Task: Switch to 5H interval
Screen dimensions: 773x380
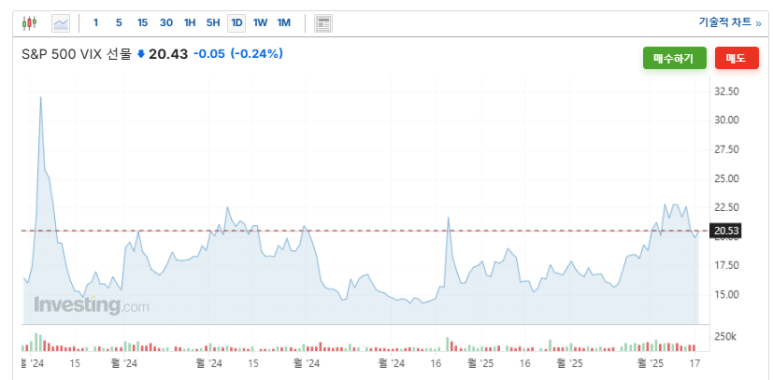Action: [213, 23]
